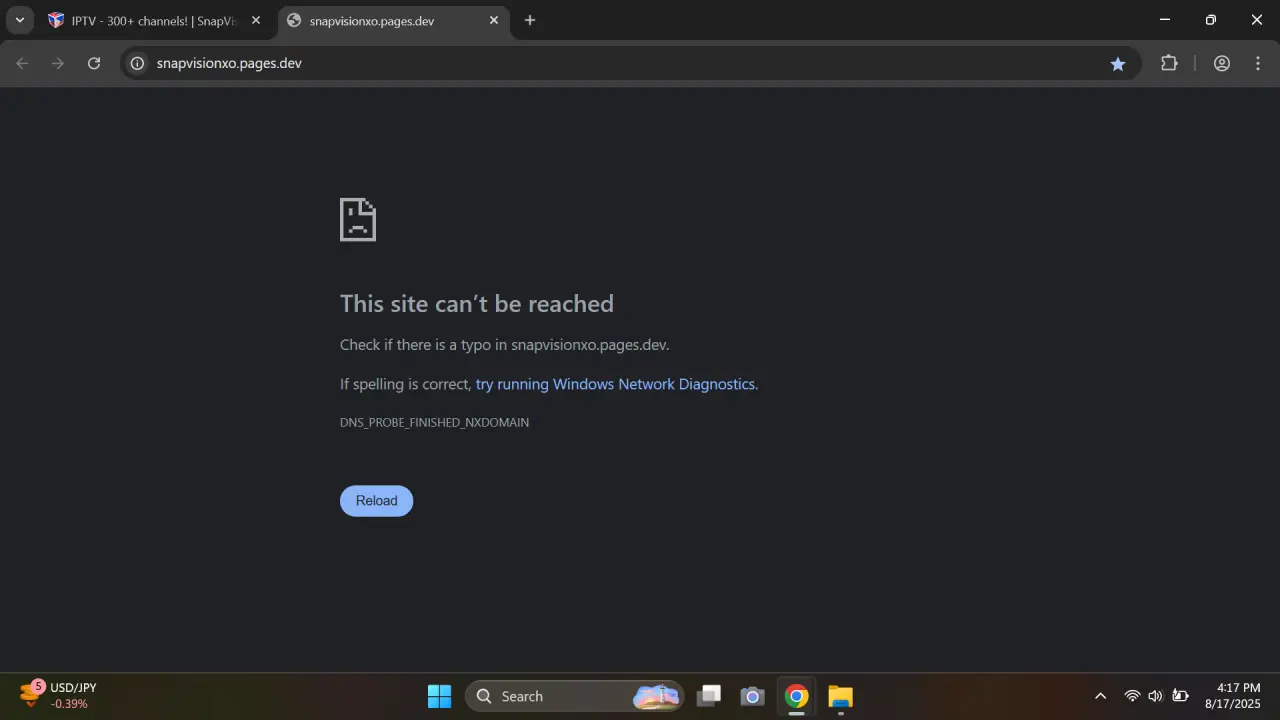Click the taskbar Search box
The image size is (1280, 720).
tap(575, 696)
